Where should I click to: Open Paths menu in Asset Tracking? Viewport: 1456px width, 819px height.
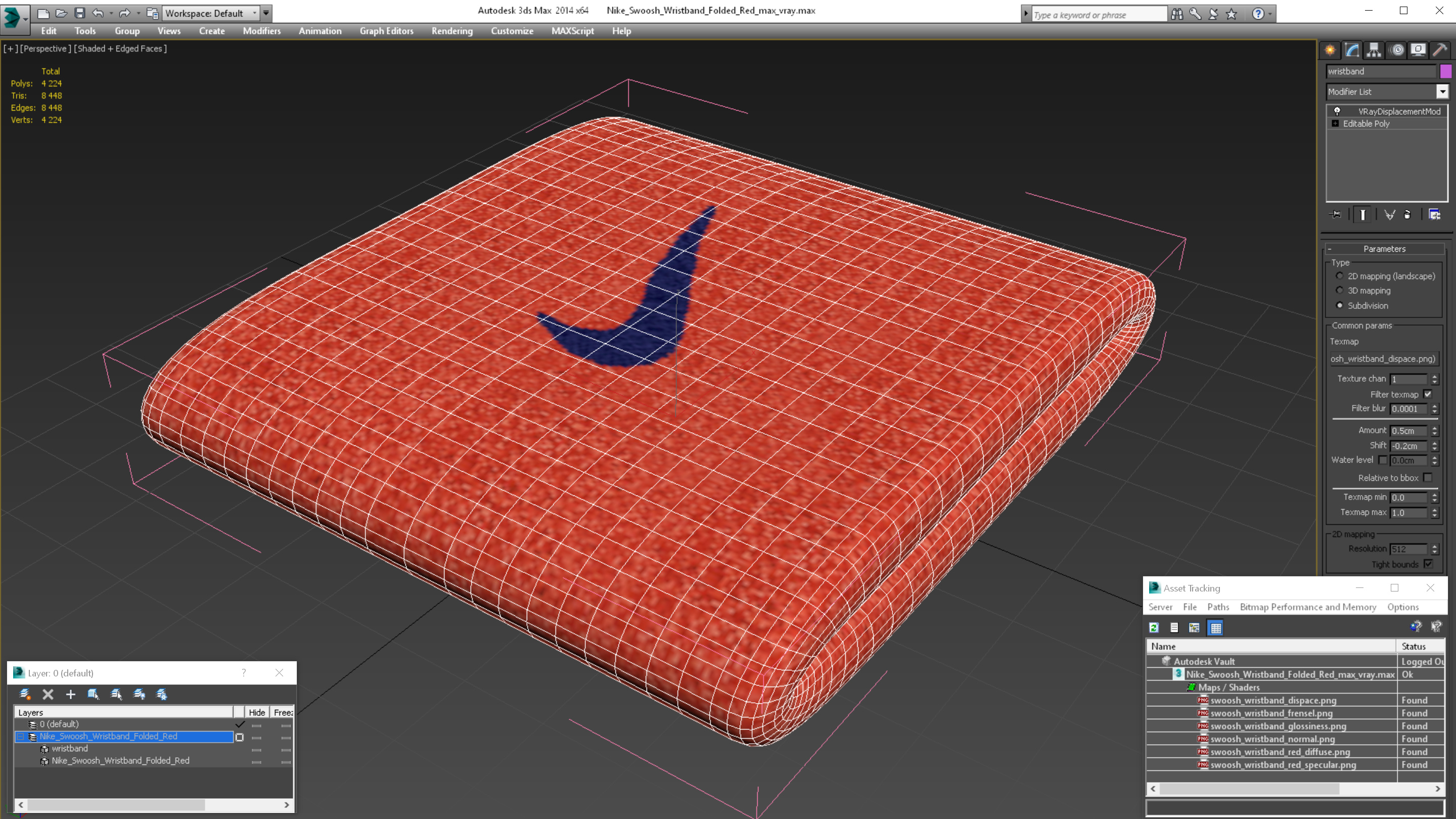1218,607
